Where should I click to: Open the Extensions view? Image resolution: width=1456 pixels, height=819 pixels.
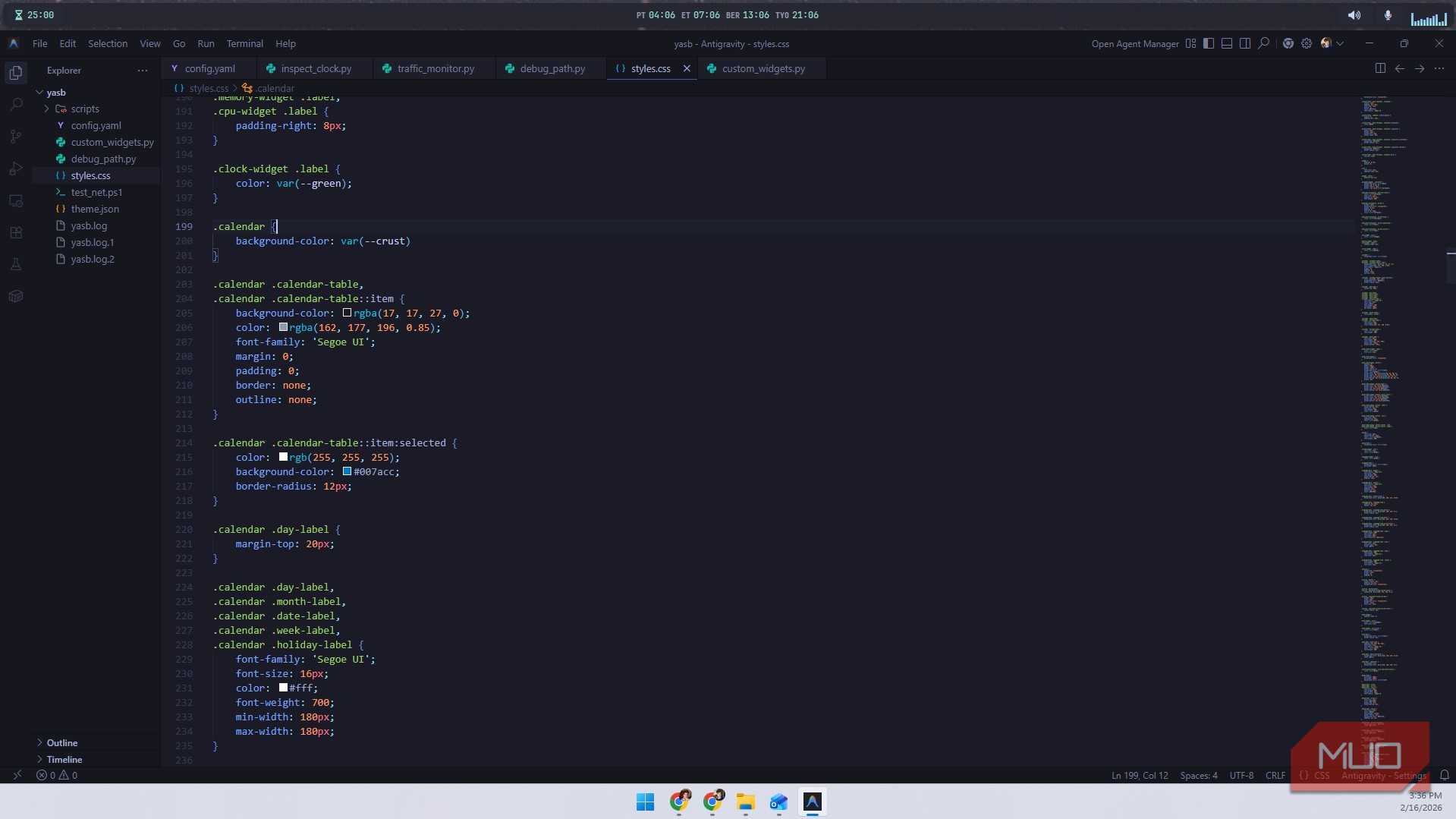click(x=16, y=232)
